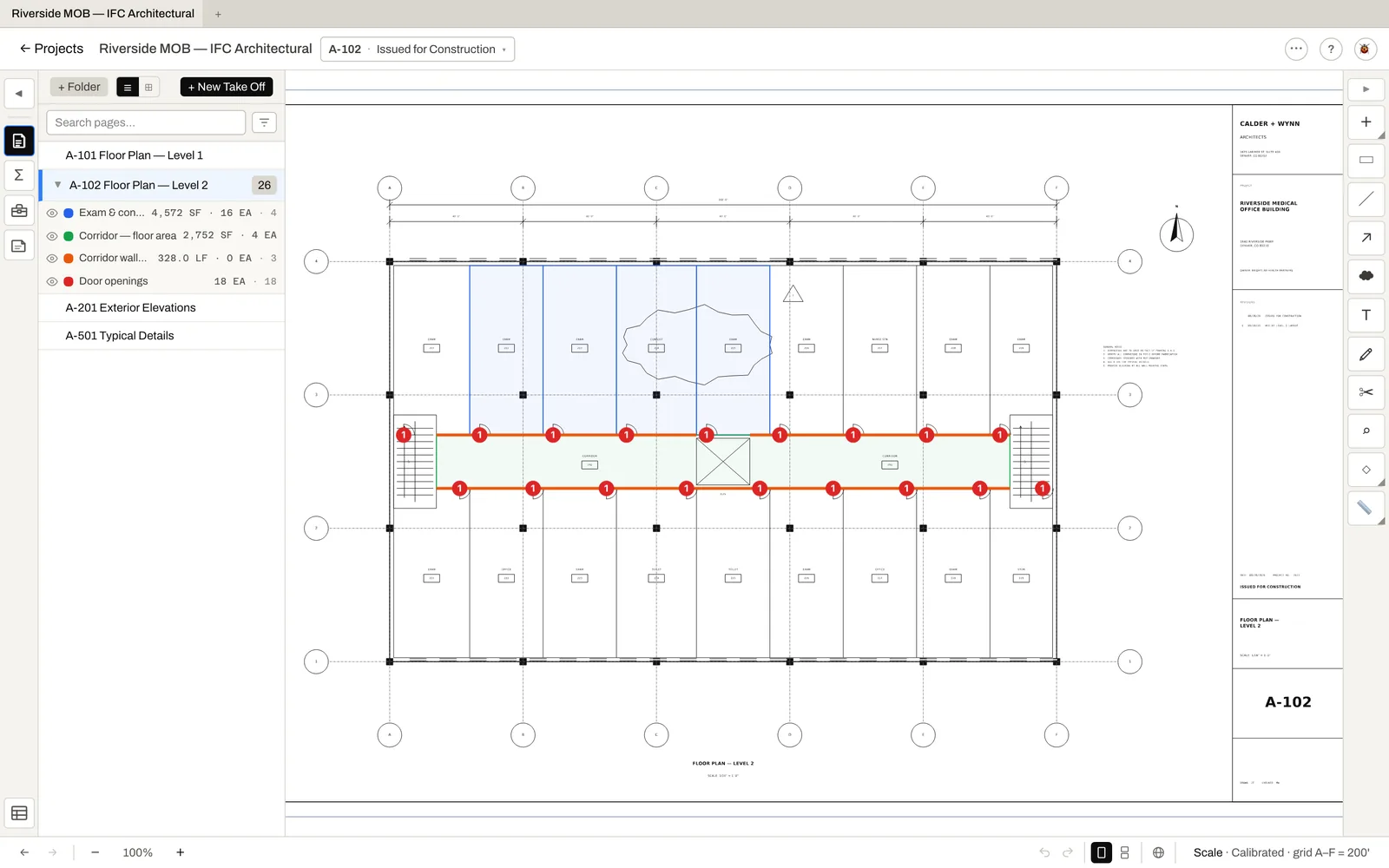The image size is (1389, 868).
Task: Click the help question mark icon
Action: pyautogui.click(x=1331, y=49)
